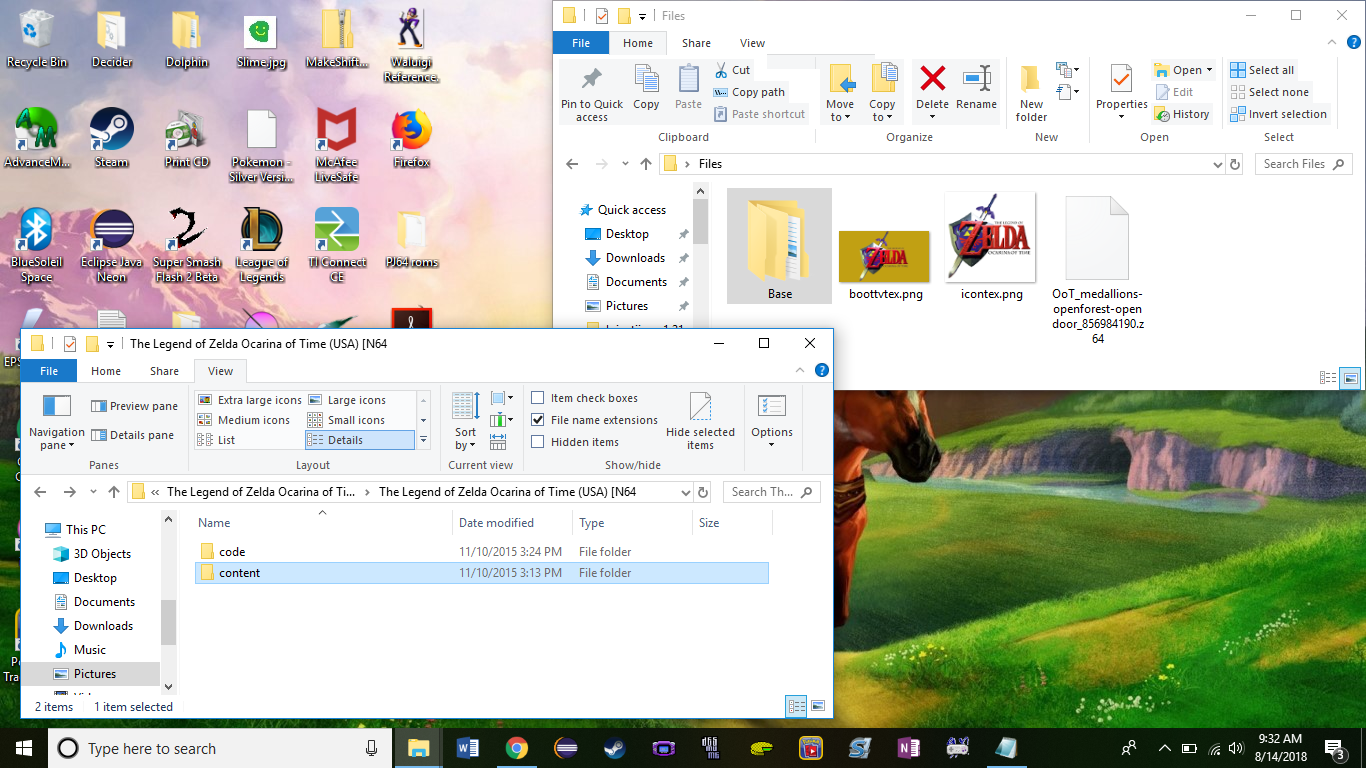Open File menu in Files window

581,43
